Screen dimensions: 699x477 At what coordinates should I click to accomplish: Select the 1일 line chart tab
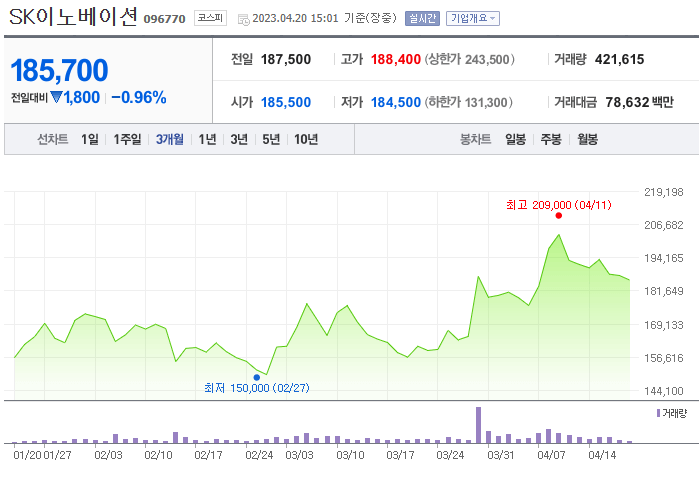point(90,140)
